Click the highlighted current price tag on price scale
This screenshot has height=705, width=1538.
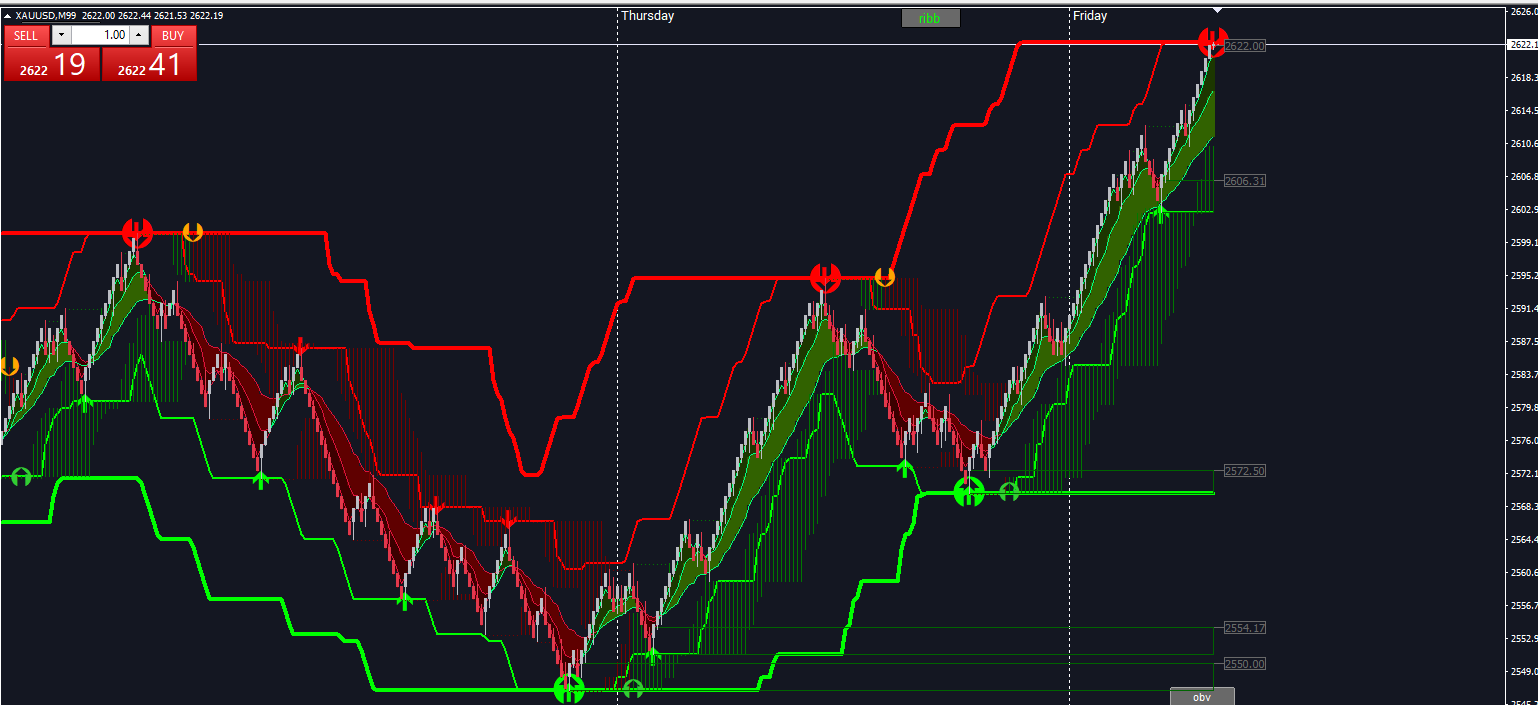click(1521, 45)
